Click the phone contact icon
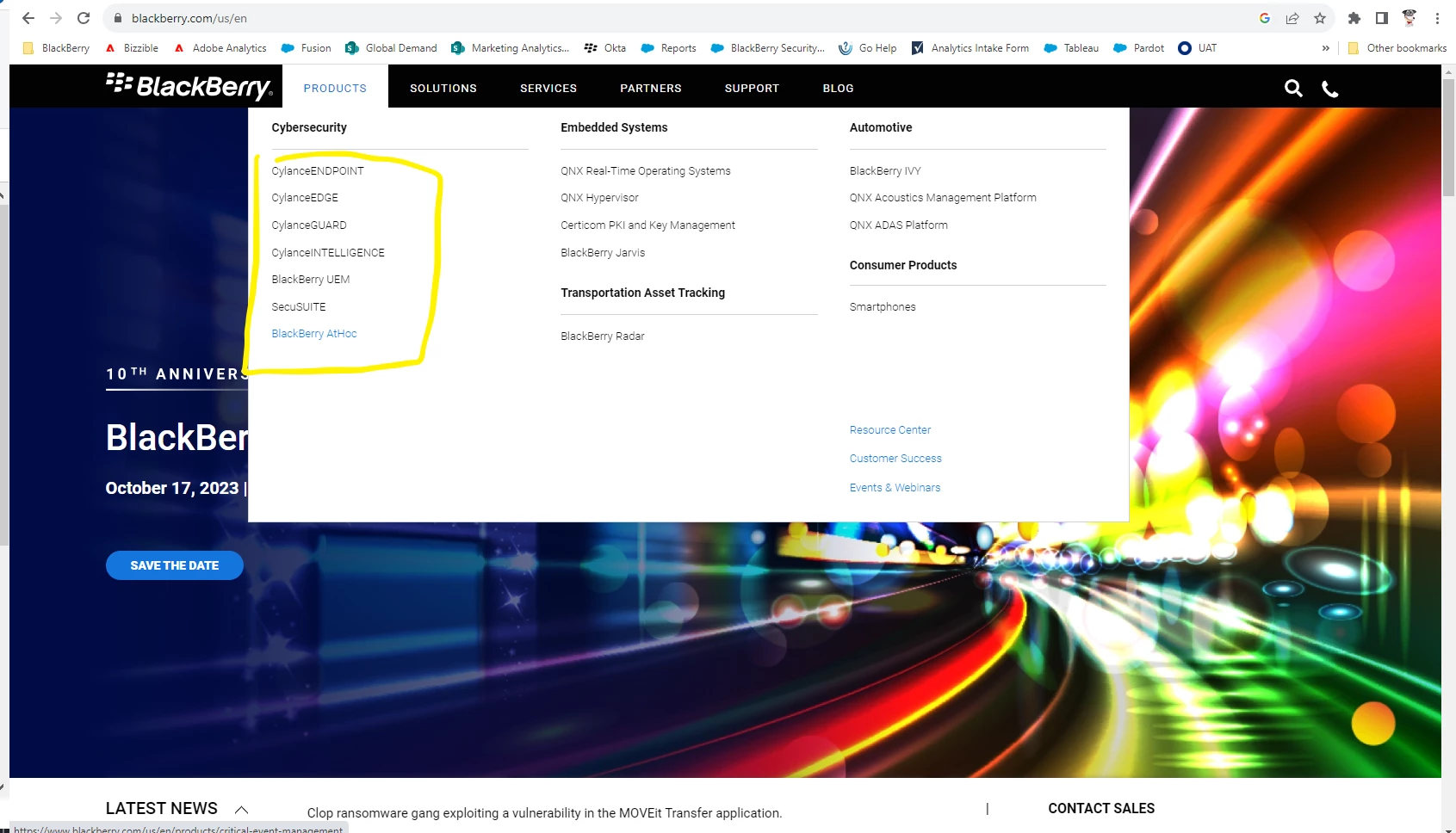The image size is (1456, 833). [1330, 89]
